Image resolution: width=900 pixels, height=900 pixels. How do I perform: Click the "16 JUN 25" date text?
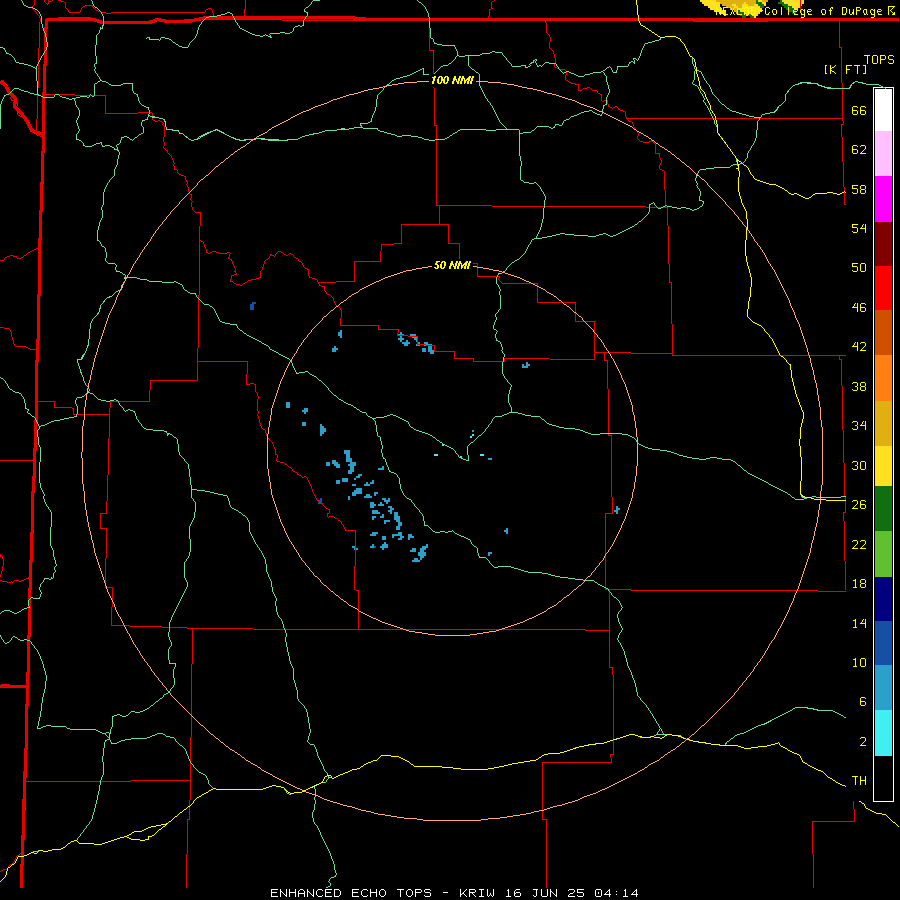point(546,893)
